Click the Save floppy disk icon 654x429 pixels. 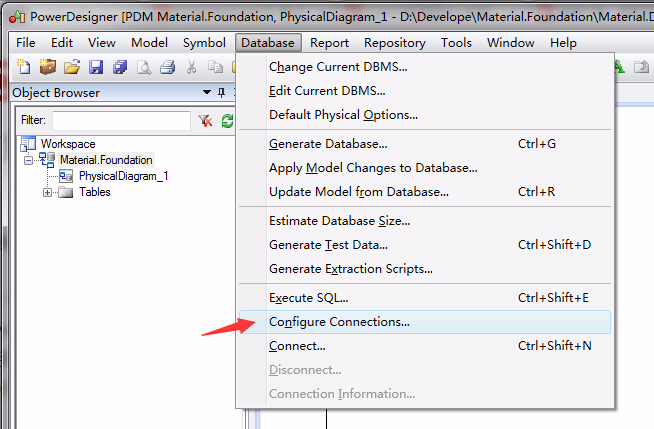tap(96, 67)
